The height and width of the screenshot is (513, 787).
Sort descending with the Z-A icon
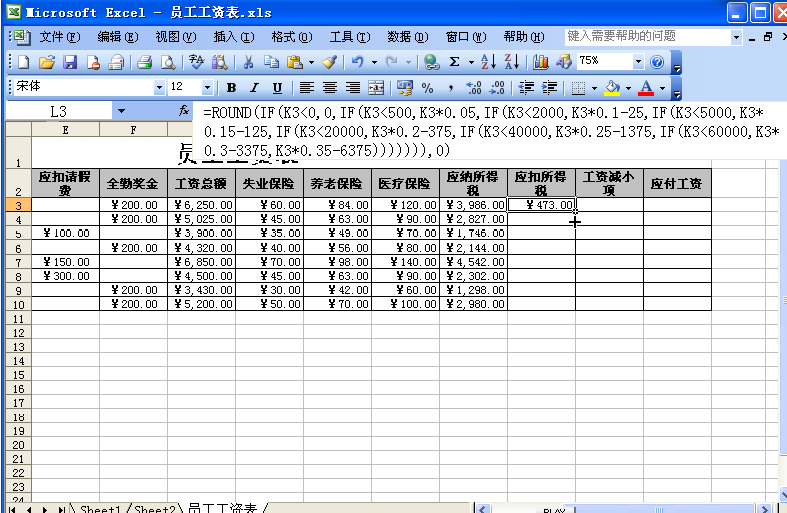click(x=511, y=62)
